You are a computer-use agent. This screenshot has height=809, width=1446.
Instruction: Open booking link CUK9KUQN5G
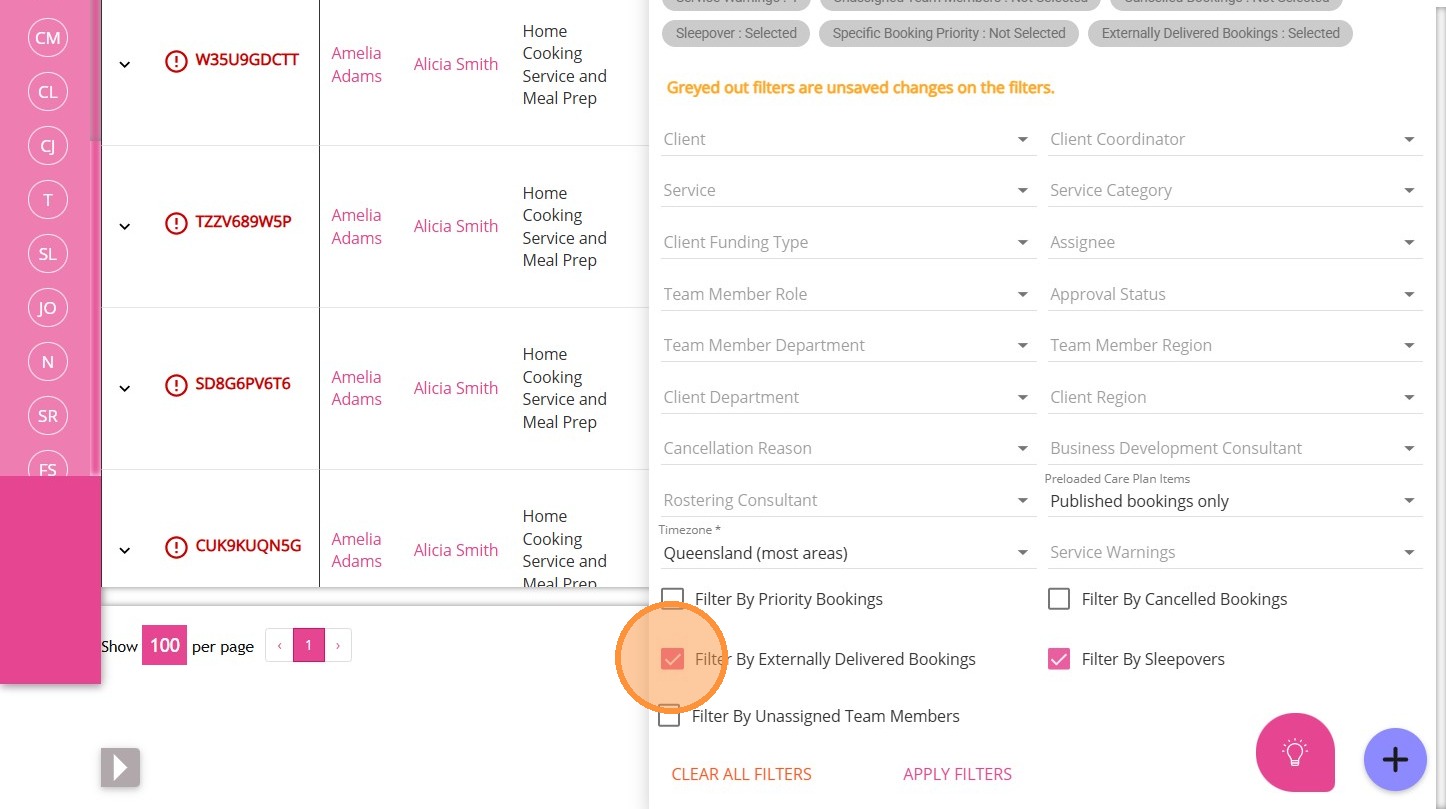(x=248, y=546)
